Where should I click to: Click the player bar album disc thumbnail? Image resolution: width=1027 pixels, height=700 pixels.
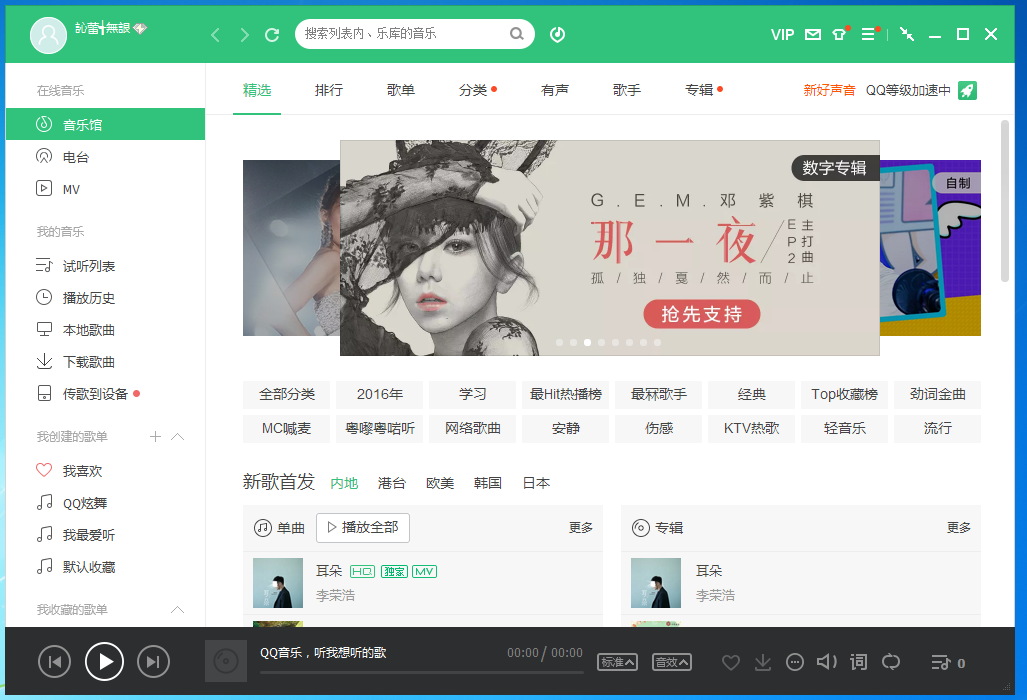click(x=226, y=661)
